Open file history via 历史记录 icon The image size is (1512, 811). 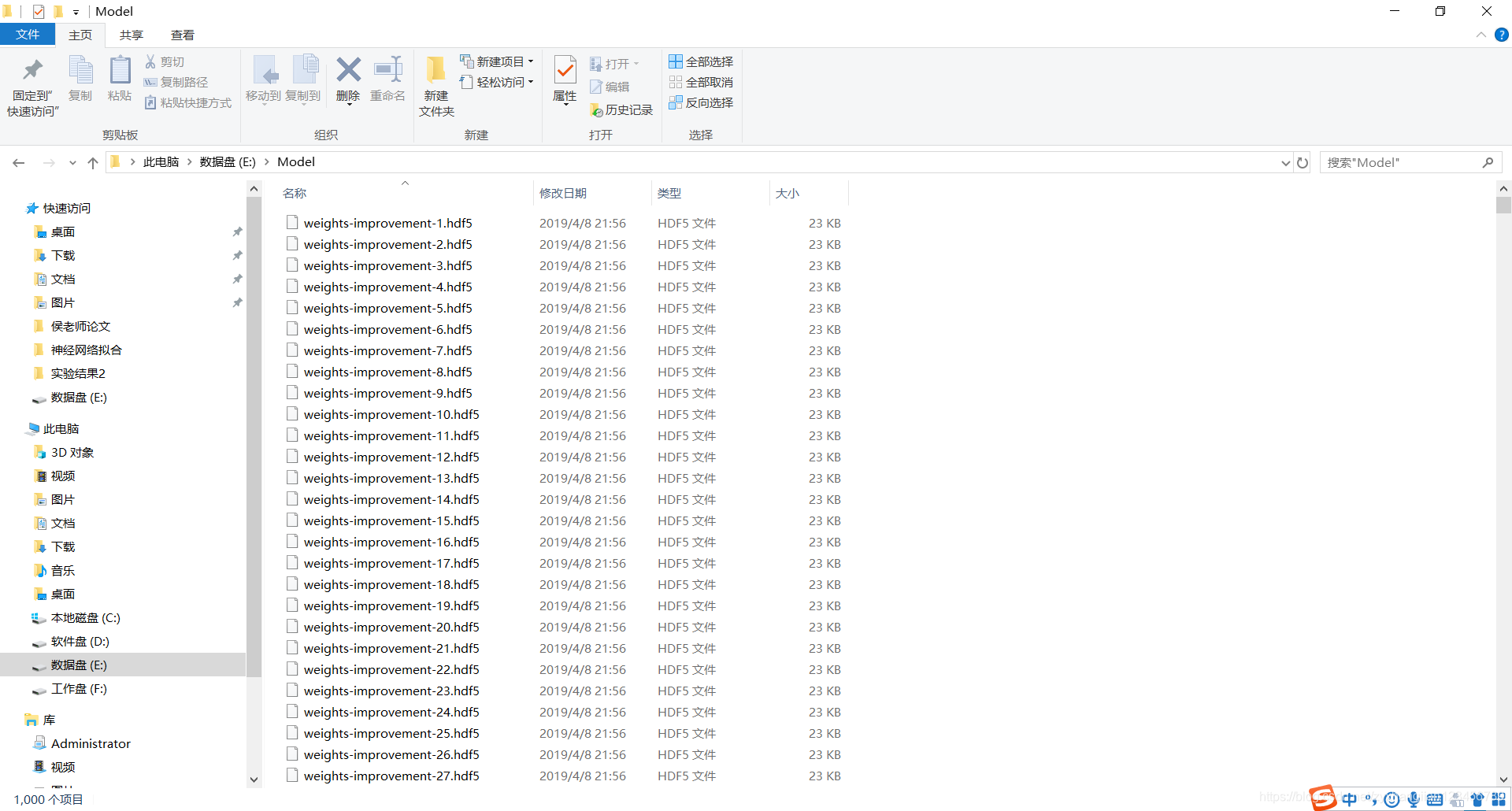621,109
